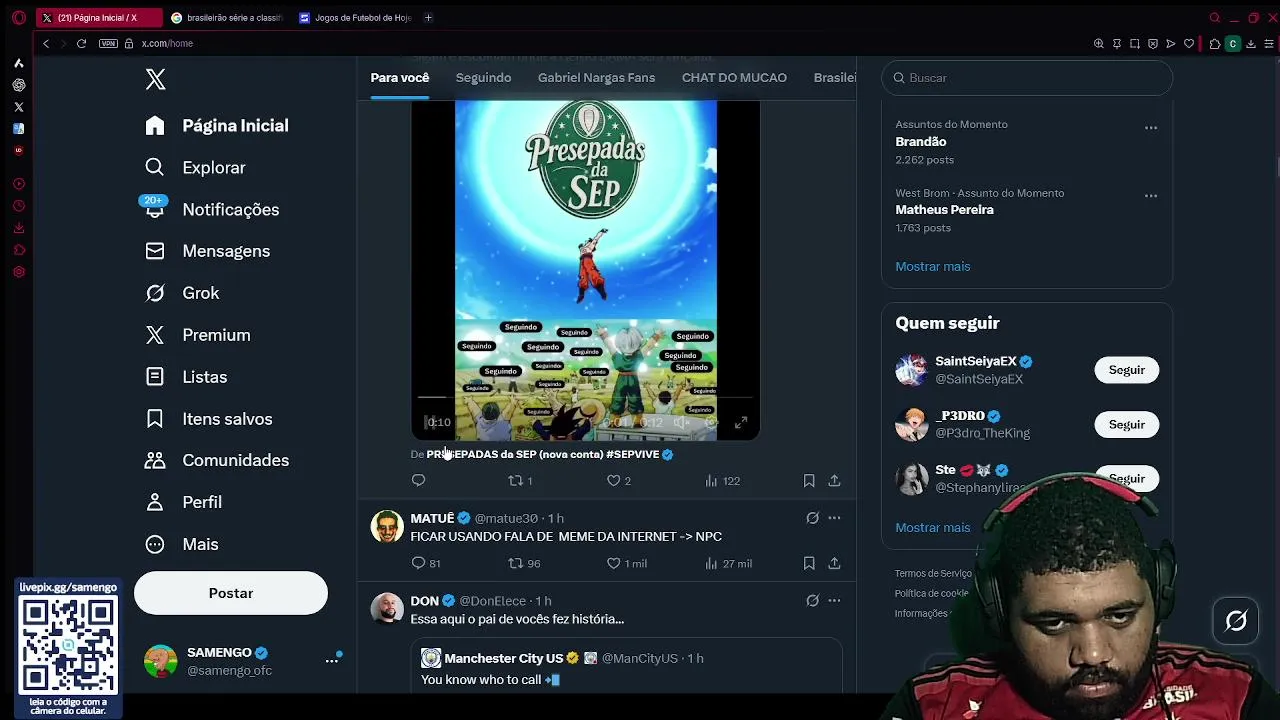Open Grok actions on MATUÊ's post

point(812,518)
